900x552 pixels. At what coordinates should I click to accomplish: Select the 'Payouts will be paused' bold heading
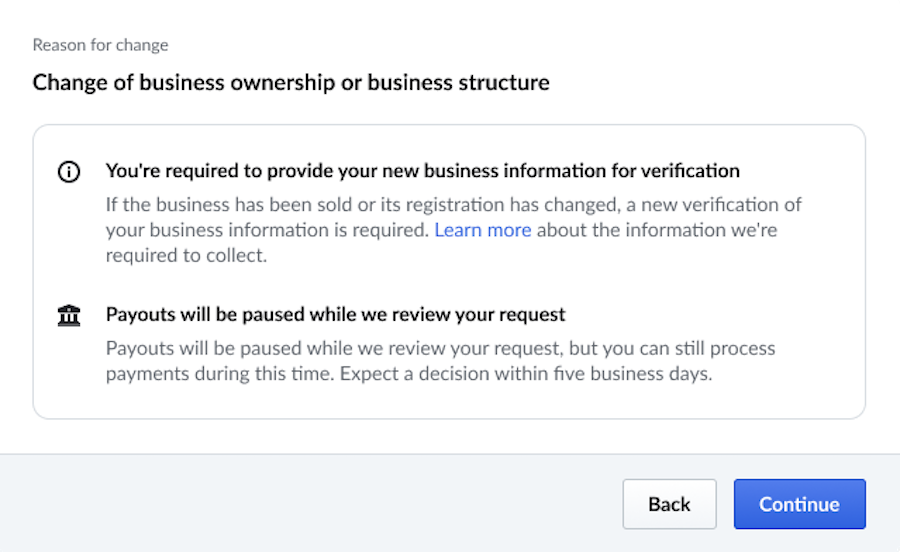coord(335,315)
